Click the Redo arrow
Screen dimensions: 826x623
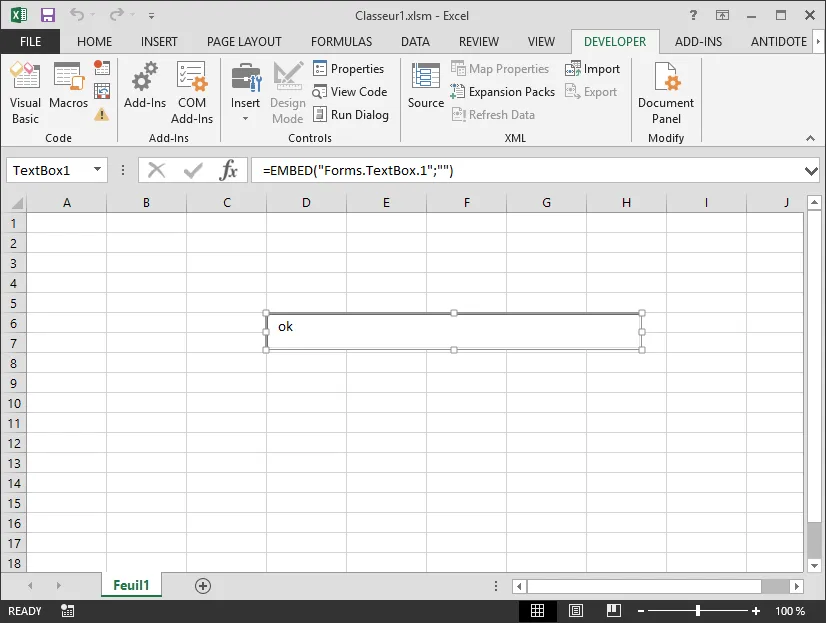pyautogui.click(x=116, y=15)
